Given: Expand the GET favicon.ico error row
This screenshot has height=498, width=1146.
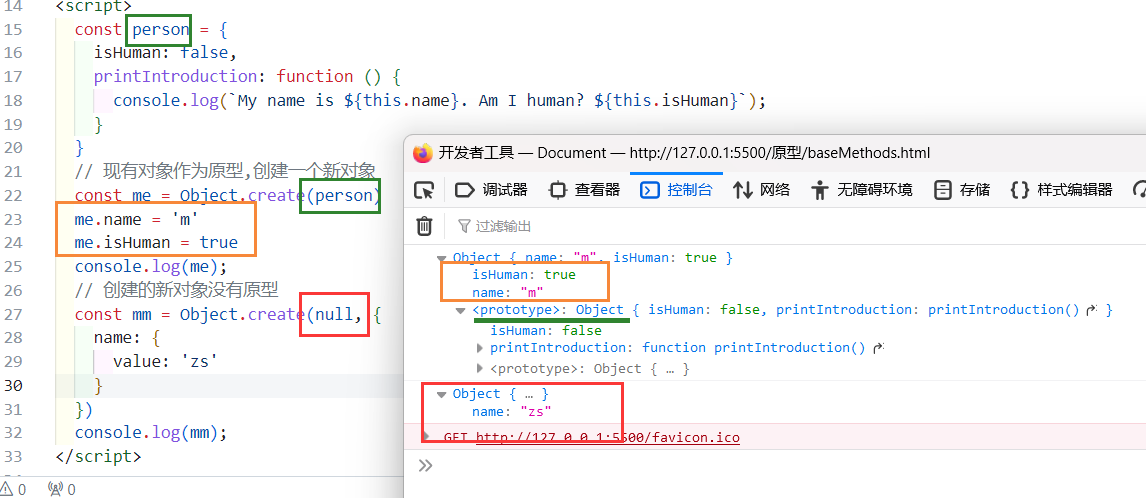Looking at the screenshot, I should [427, 437].
